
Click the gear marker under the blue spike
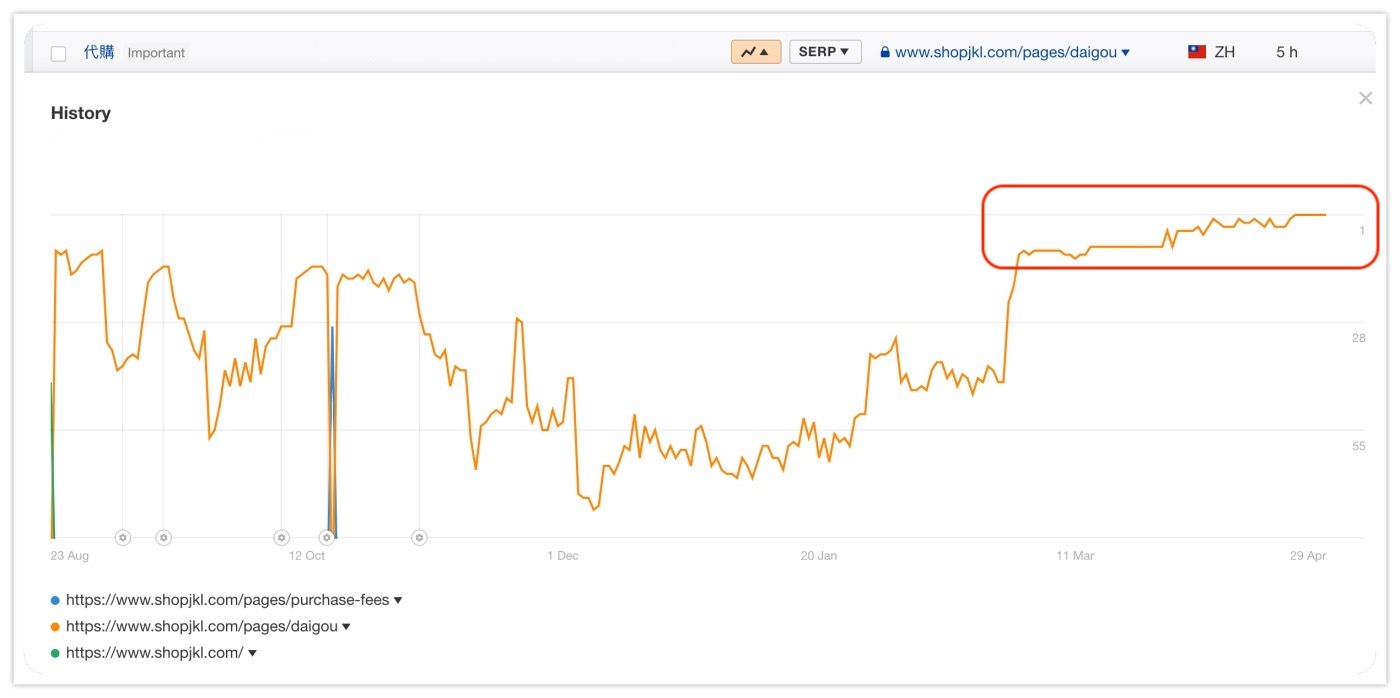(x=326, y=538)
